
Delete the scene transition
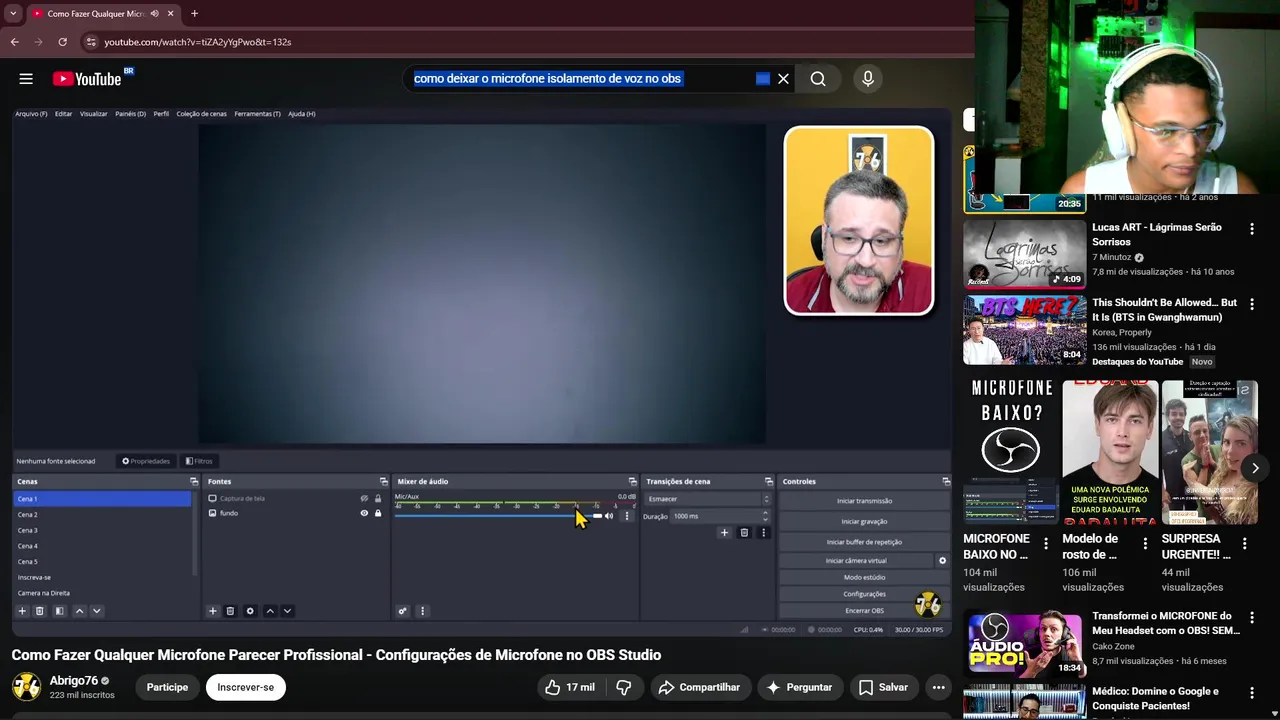click(744, 533)
